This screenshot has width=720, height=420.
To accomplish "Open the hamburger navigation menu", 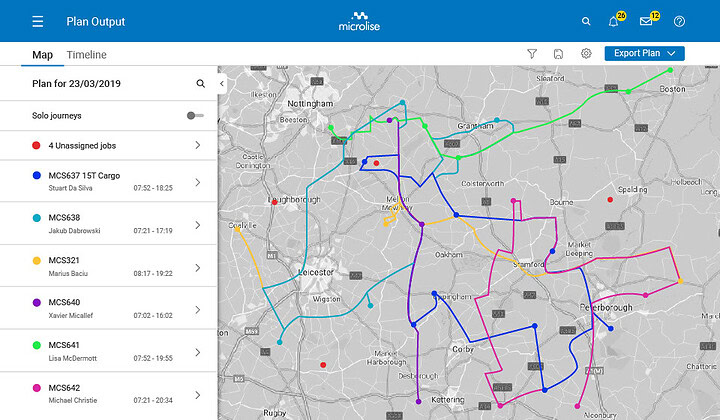I will pos(38,21).
